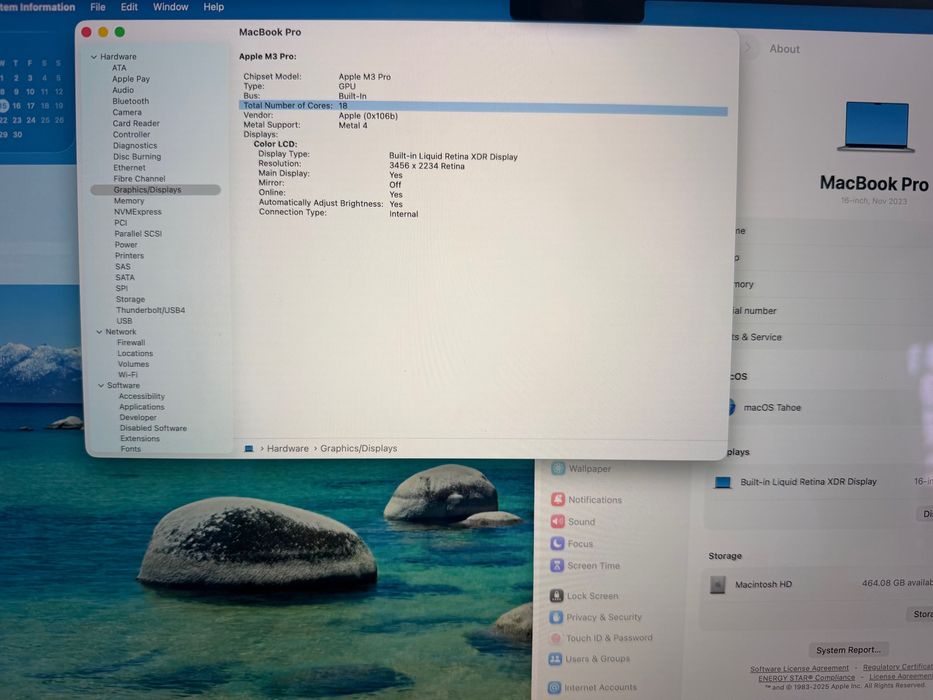Open Sound icon in System Settings sidebar

pyautogui.click(x=558, y=521)
